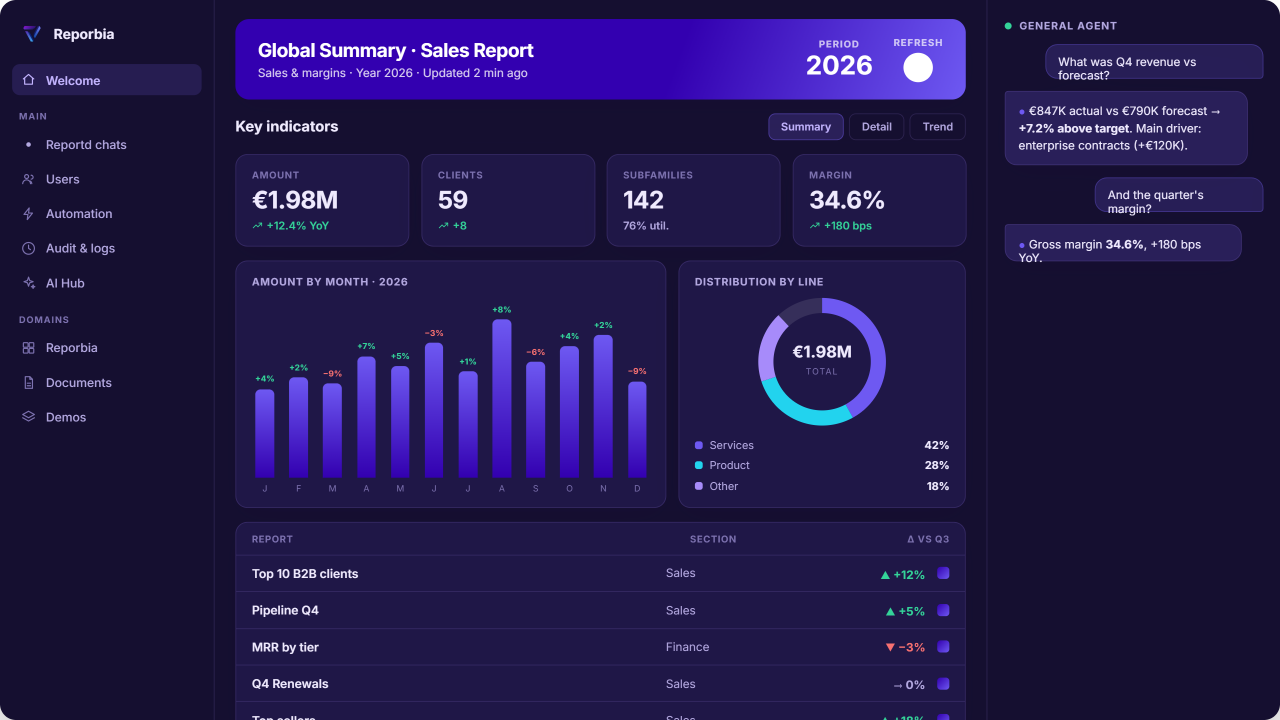Click the trend arrow beside +8 clients
This screenshot has height=720, width=1280.
(443, 226)
